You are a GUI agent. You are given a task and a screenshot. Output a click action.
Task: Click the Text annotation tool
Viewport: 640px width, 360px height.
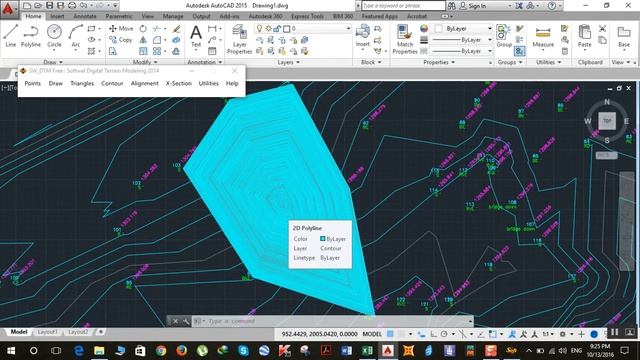tap(196, 36)
